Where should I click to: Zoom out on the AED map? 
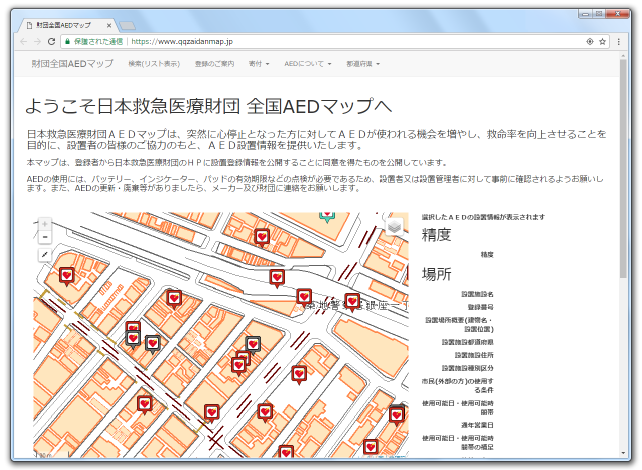click(x=44, y=237)
